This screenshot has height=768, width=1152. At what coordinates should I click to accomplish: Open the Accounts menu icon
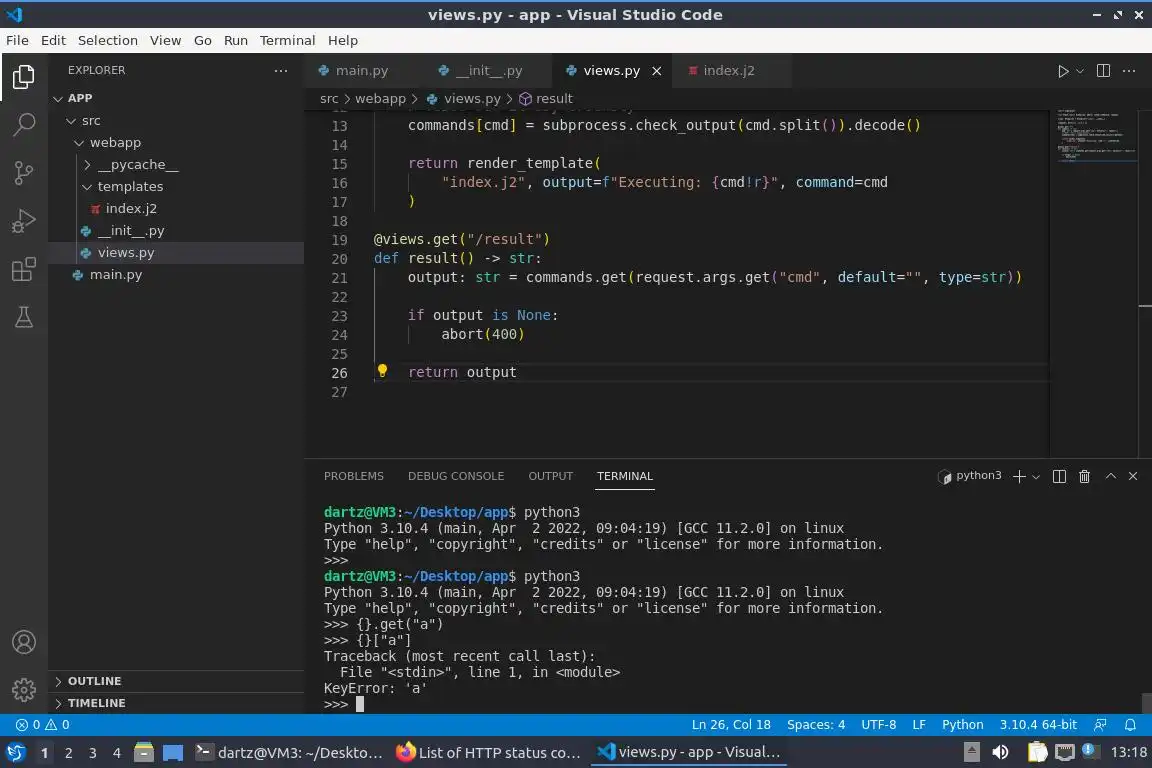(x=24, y=642)
